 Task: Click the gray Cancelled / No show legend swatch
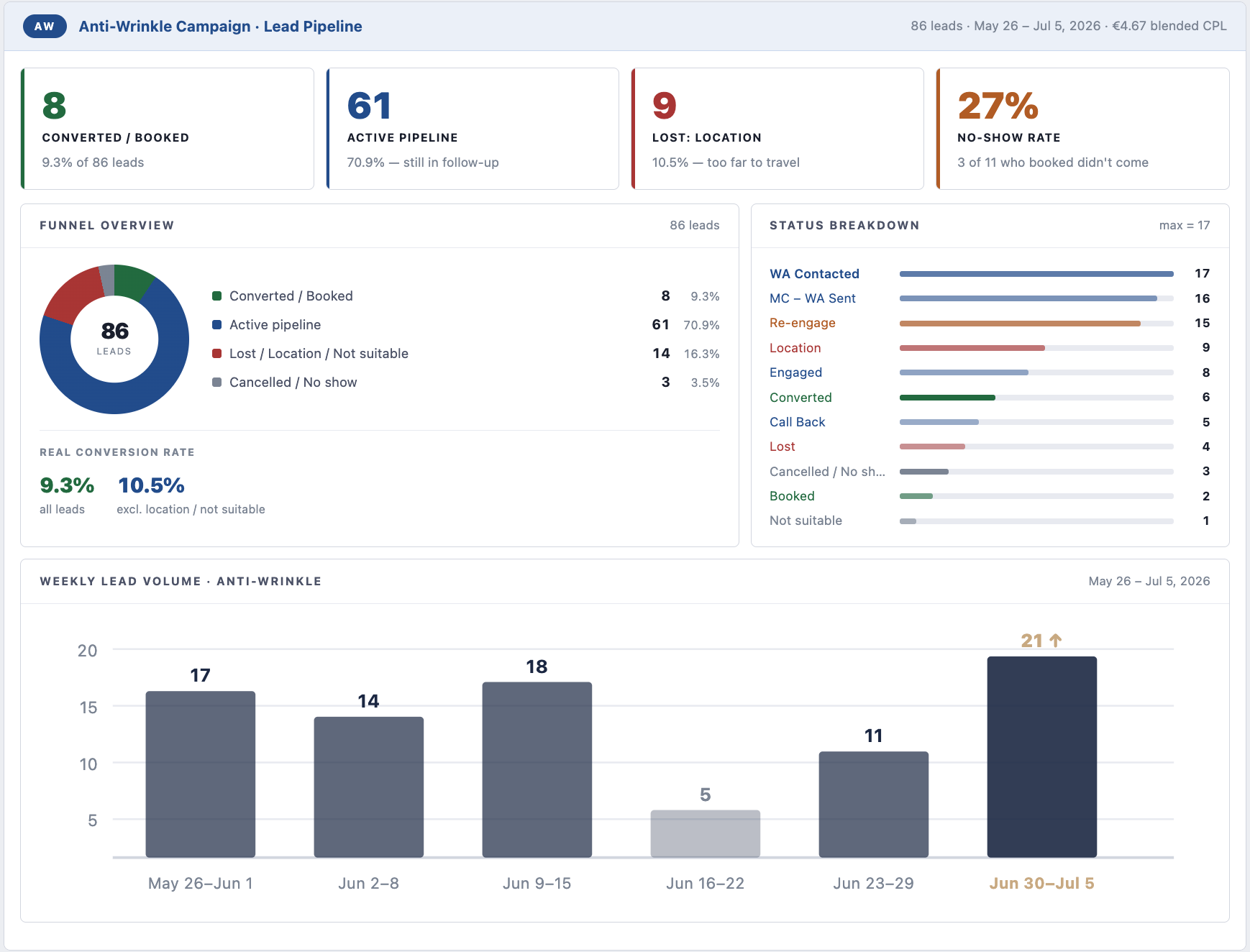[x=216, y=383]
